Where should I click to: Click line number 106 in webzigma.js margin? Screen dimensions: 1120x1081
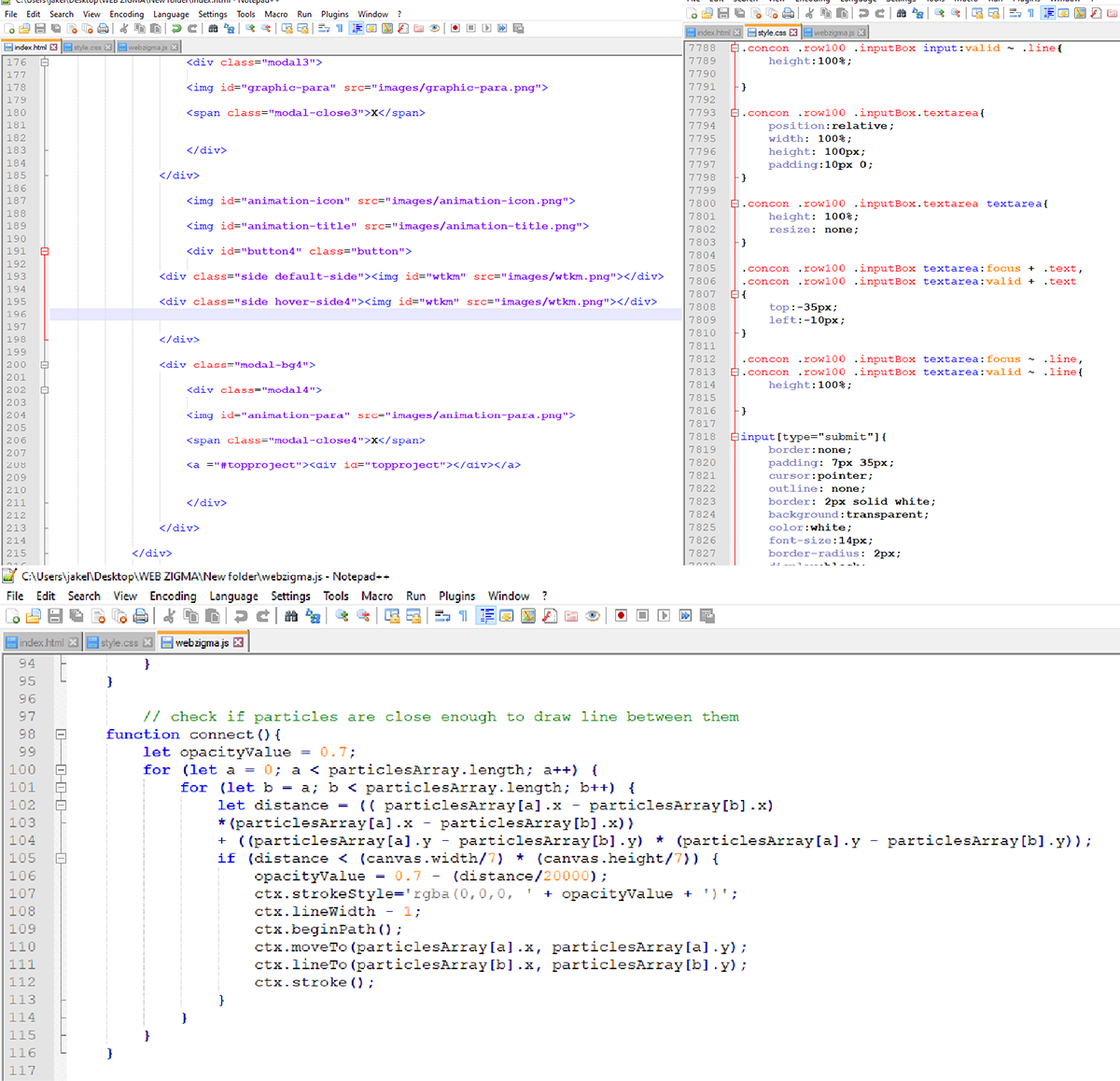coord(21,876)
